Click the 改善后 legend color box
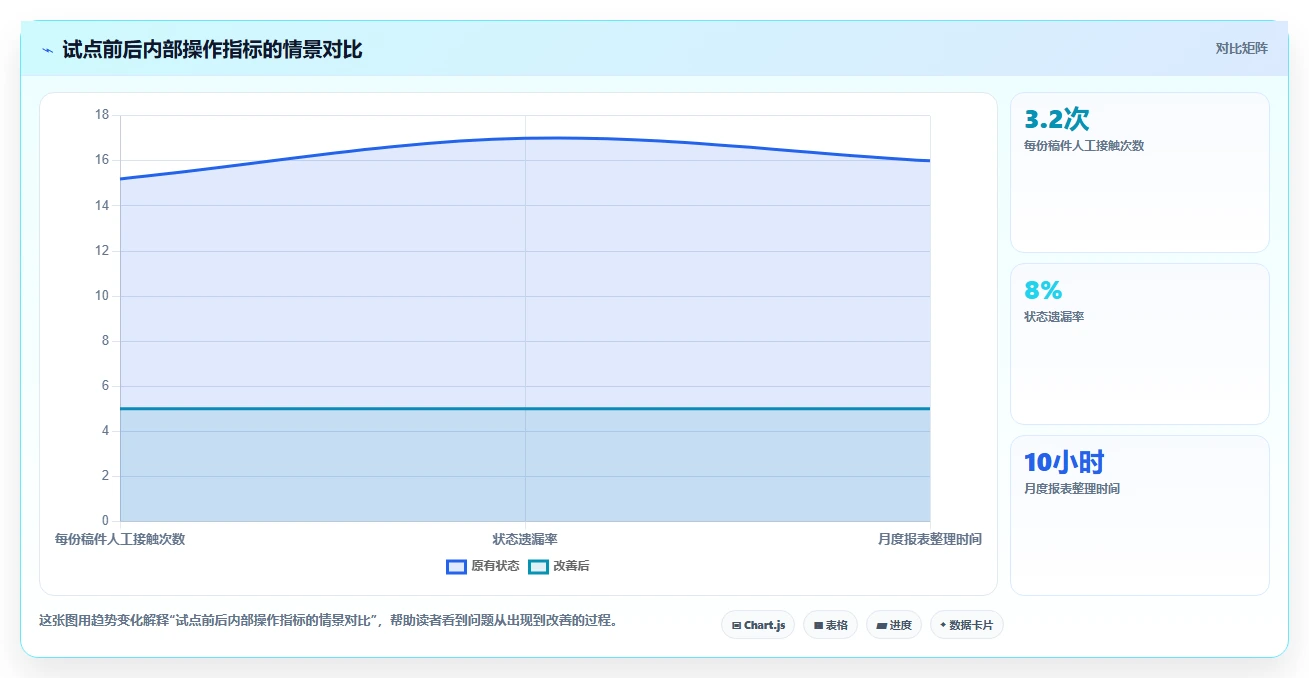1309x678 pixels. point(539,566)
